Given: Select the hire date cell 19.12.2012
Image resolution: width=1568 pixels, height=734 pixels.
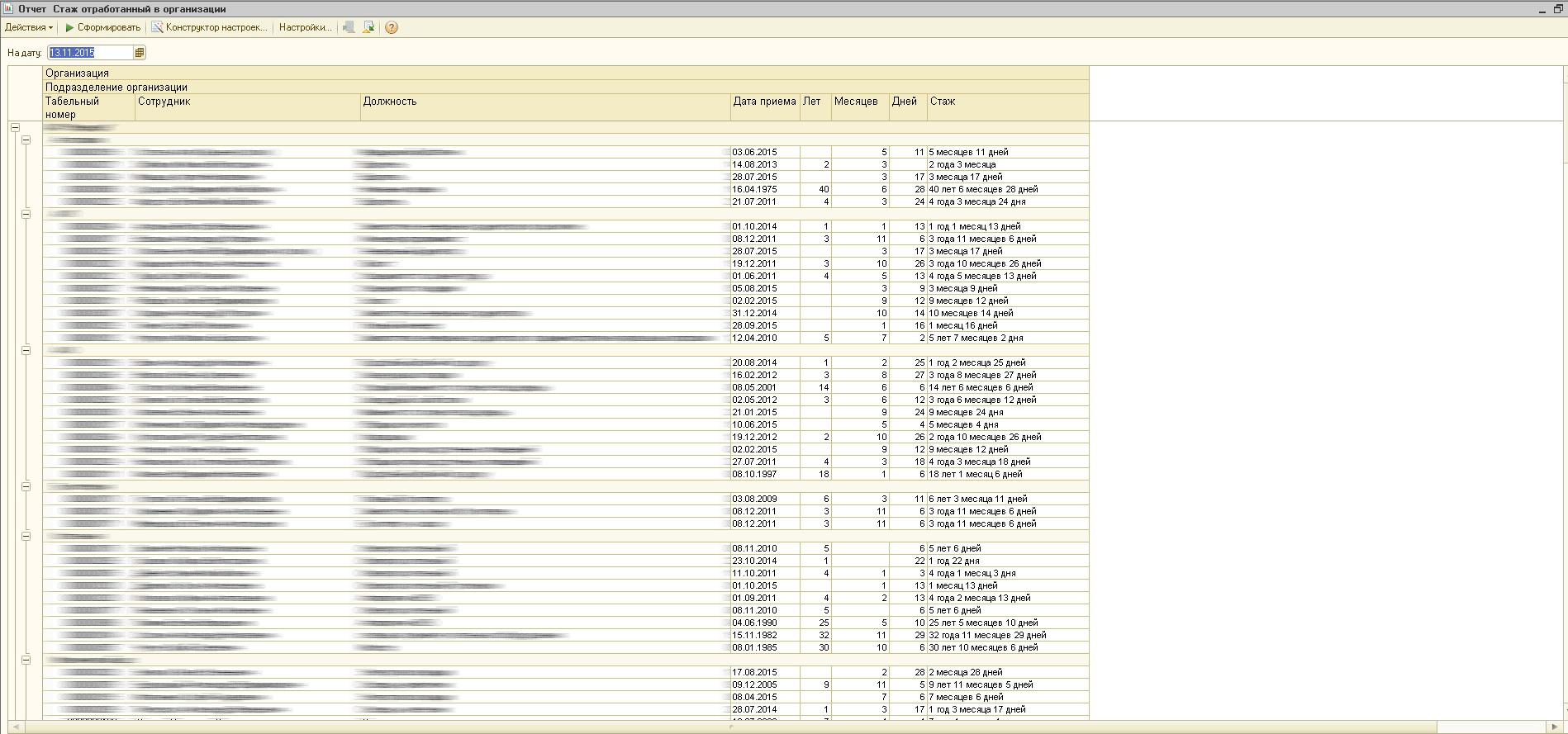Looking at the screenshot, I should pyautogui.click(x=765, y=438).
